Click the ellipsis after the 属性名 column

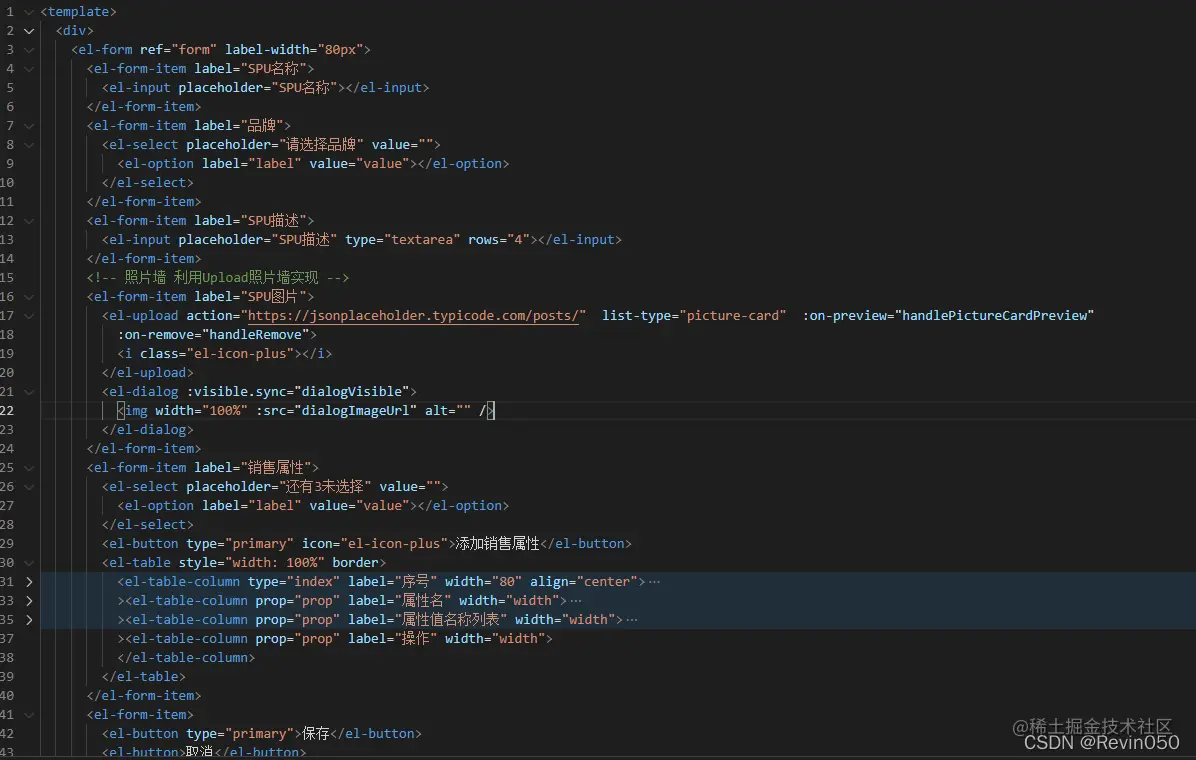click(576, 601)
